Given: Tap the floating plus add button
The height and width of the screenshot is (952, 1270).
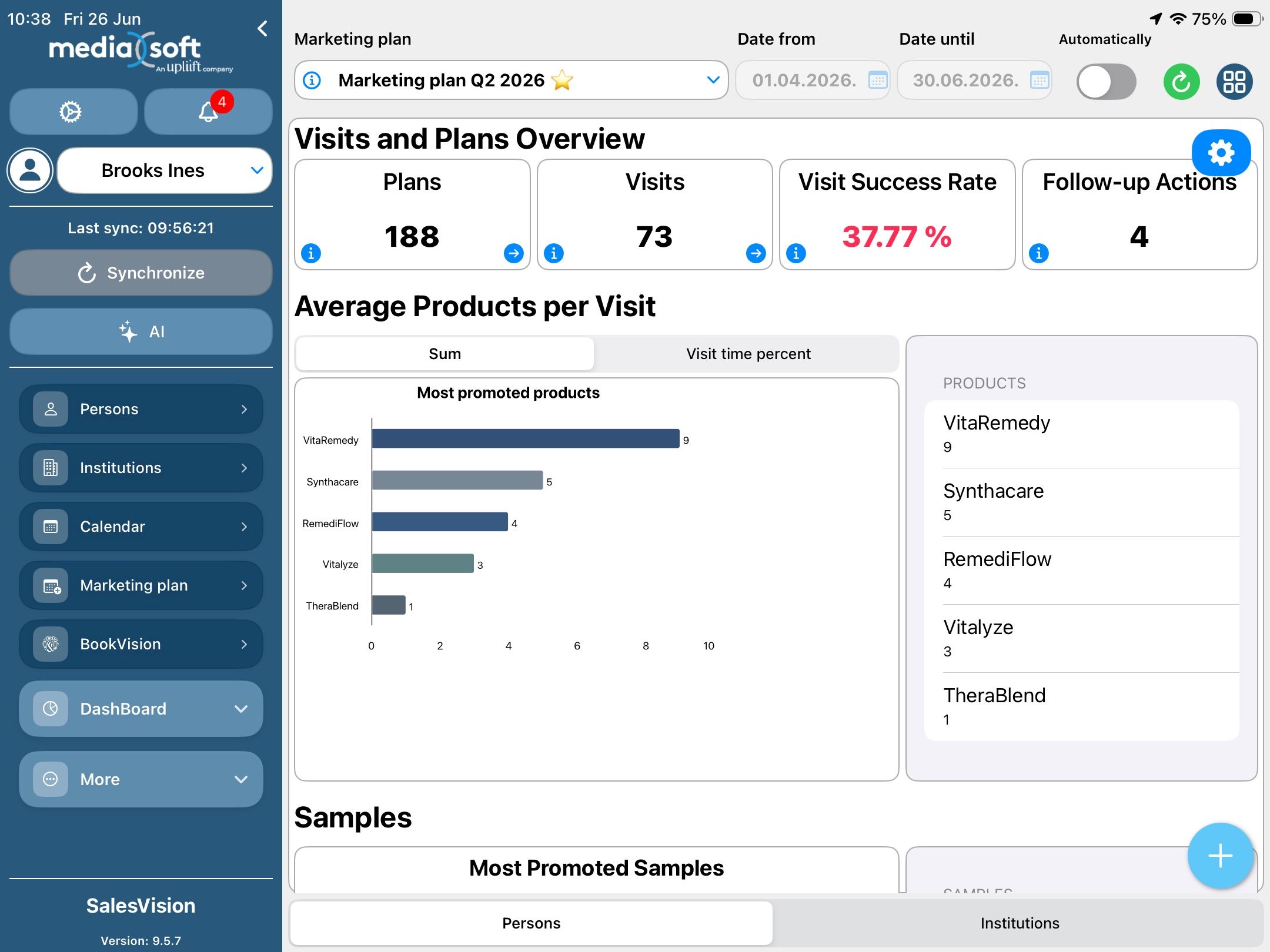Looking at the screenshot, I should (1221, 856).
